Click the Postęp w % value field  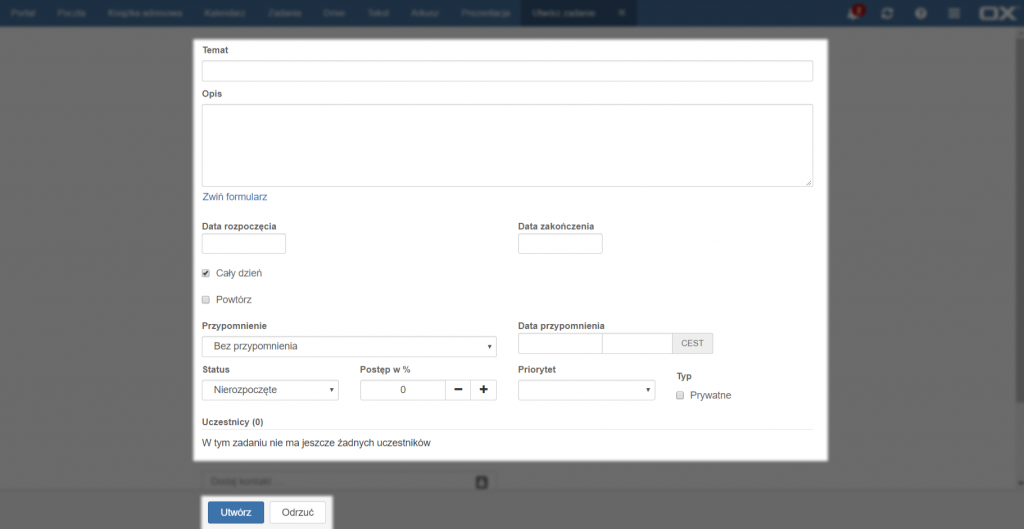pyautogui.click(x=402, y=390)
